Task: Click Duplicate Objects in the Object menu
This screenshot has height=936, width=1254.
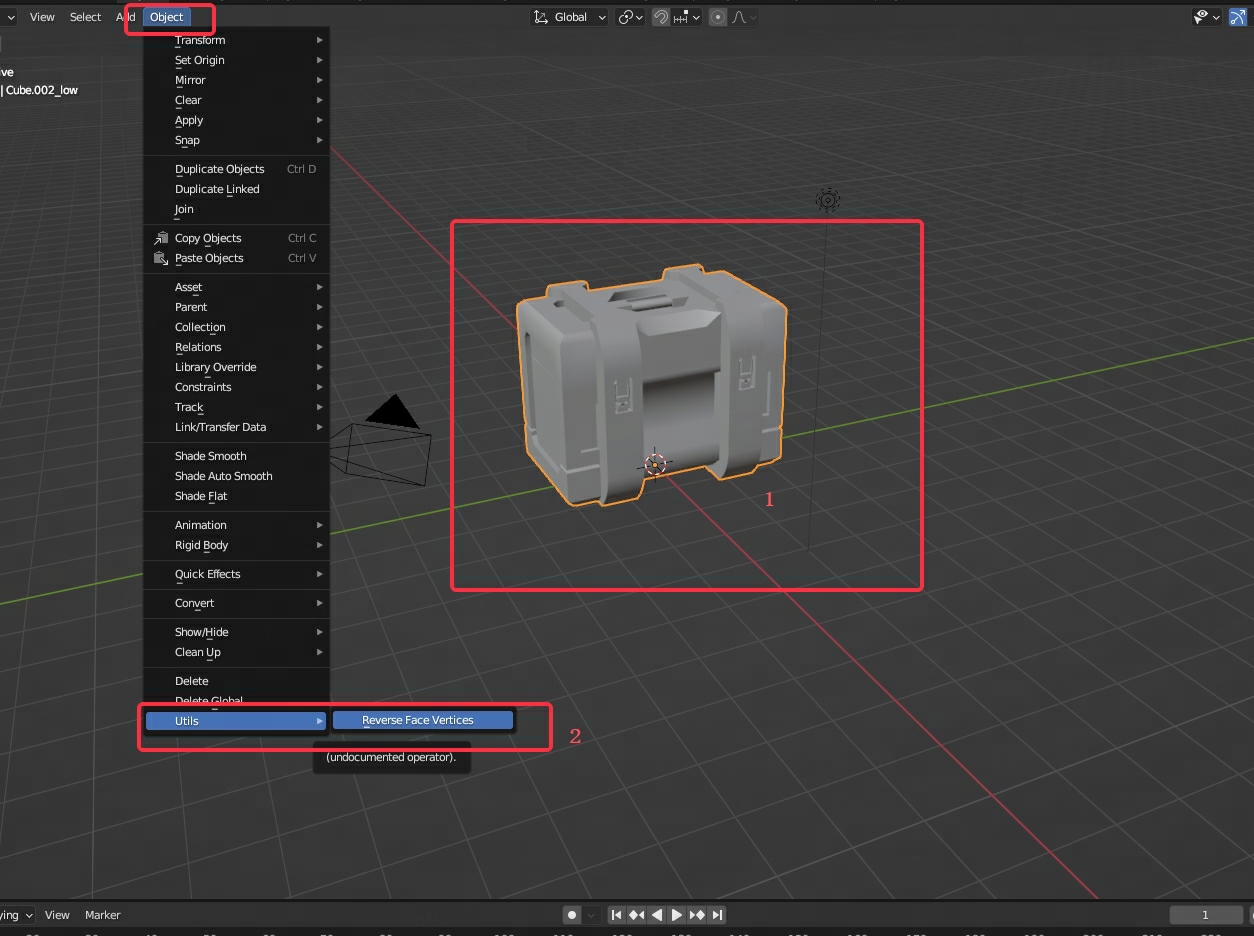Action: (x=219, y=169)
